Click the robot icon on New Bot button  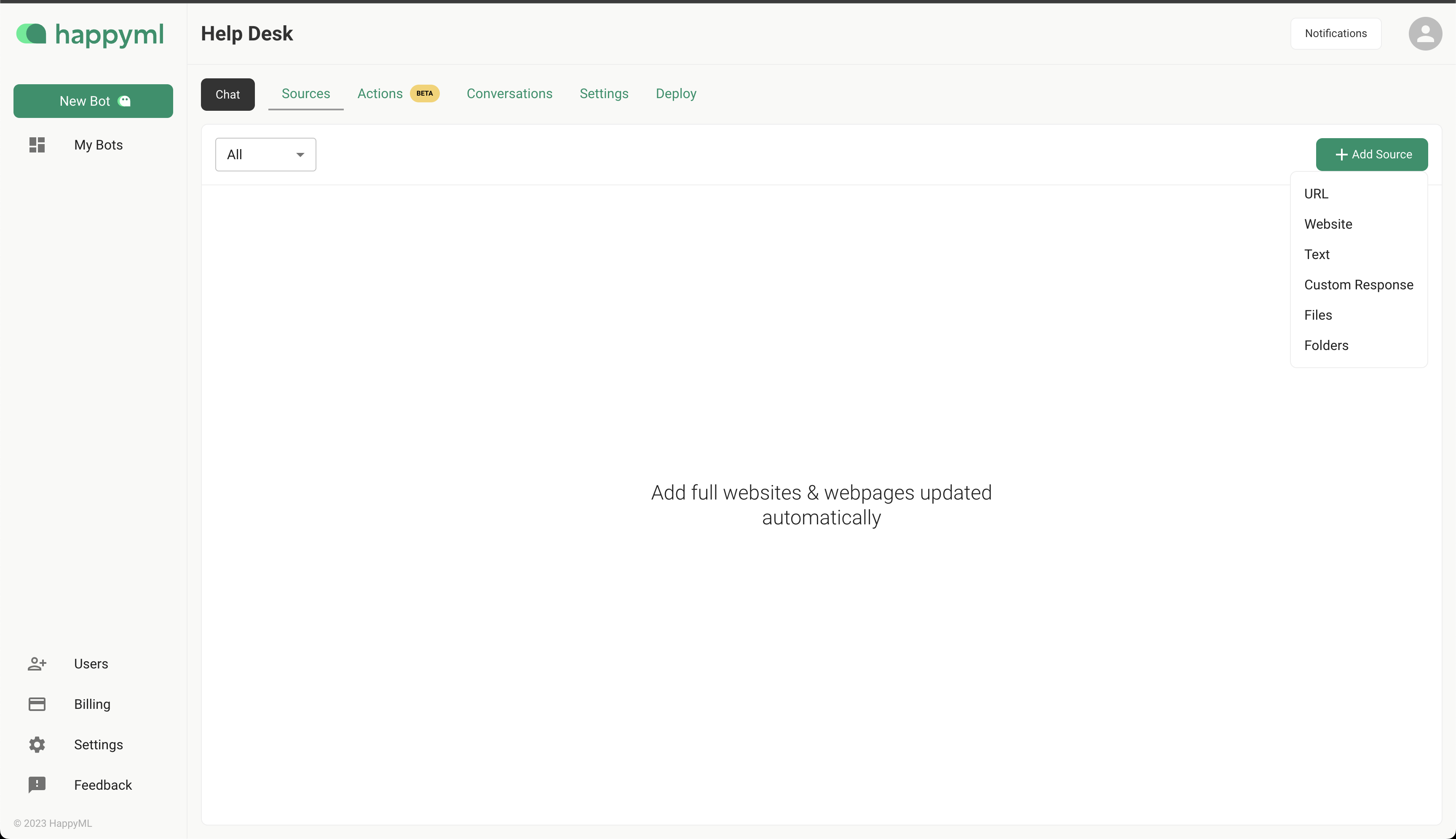pyautogui.click(x=124, y=101)
